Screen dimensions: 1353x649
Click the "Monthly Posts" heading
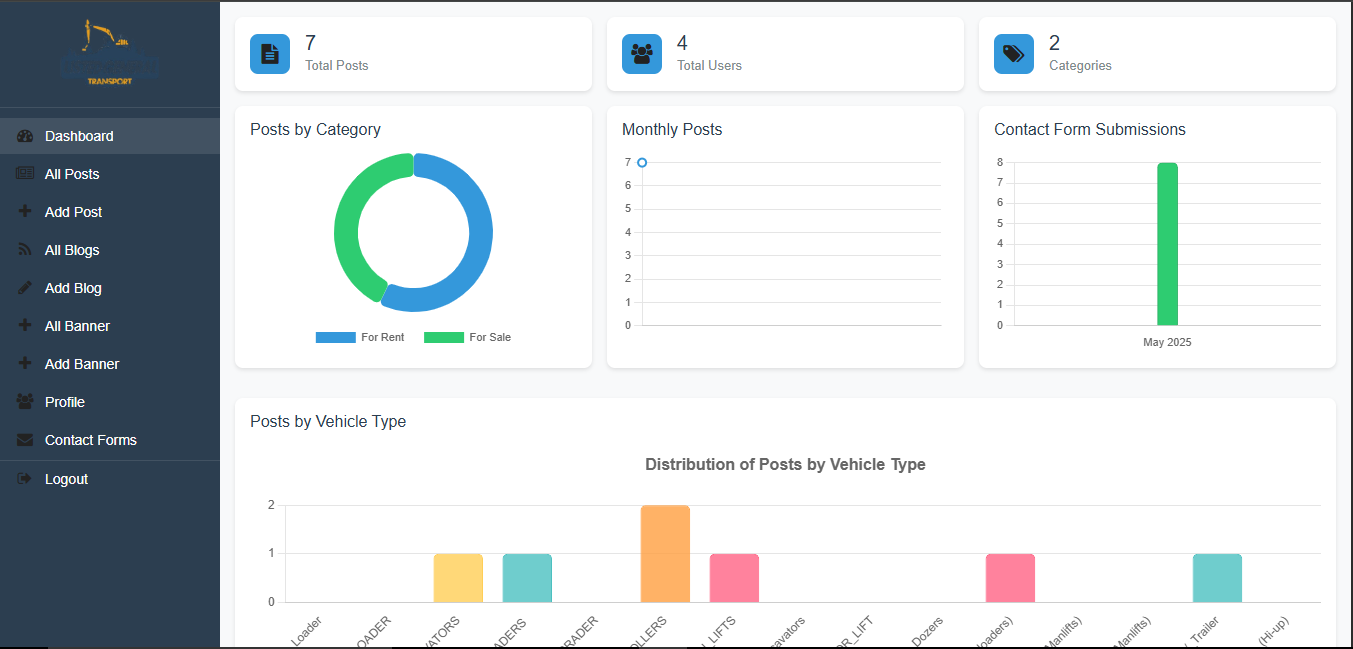tap(672, 130)
